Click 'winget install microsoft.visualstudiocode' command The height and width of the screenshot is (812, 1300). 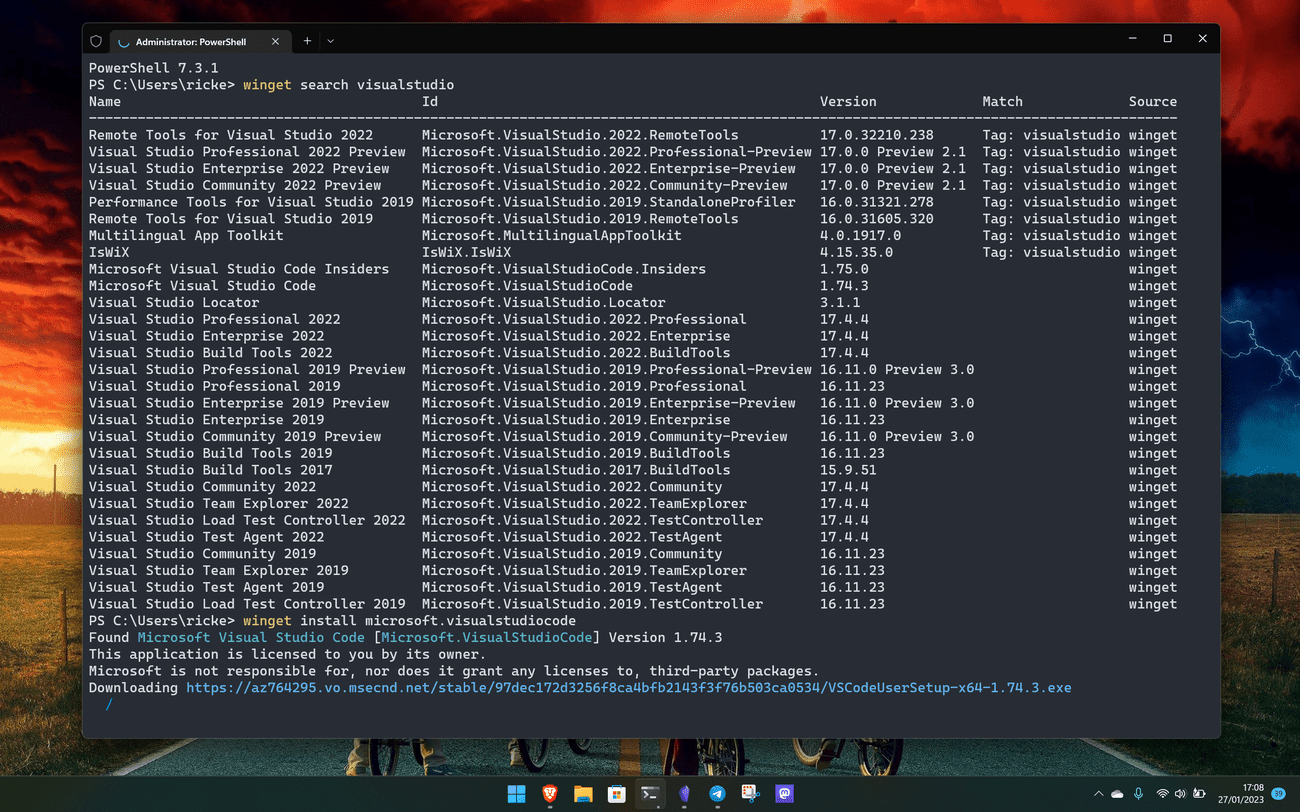click(x=409, y=621)
